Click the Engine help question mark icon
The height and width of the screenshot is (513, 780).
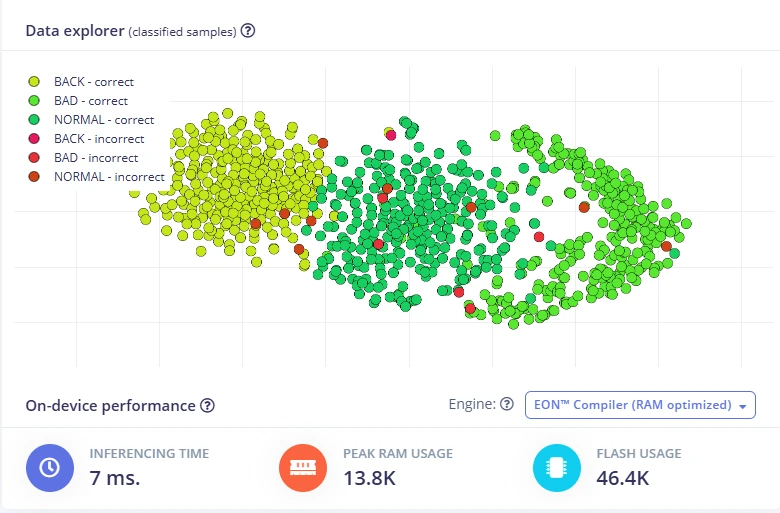click(507, 404)
